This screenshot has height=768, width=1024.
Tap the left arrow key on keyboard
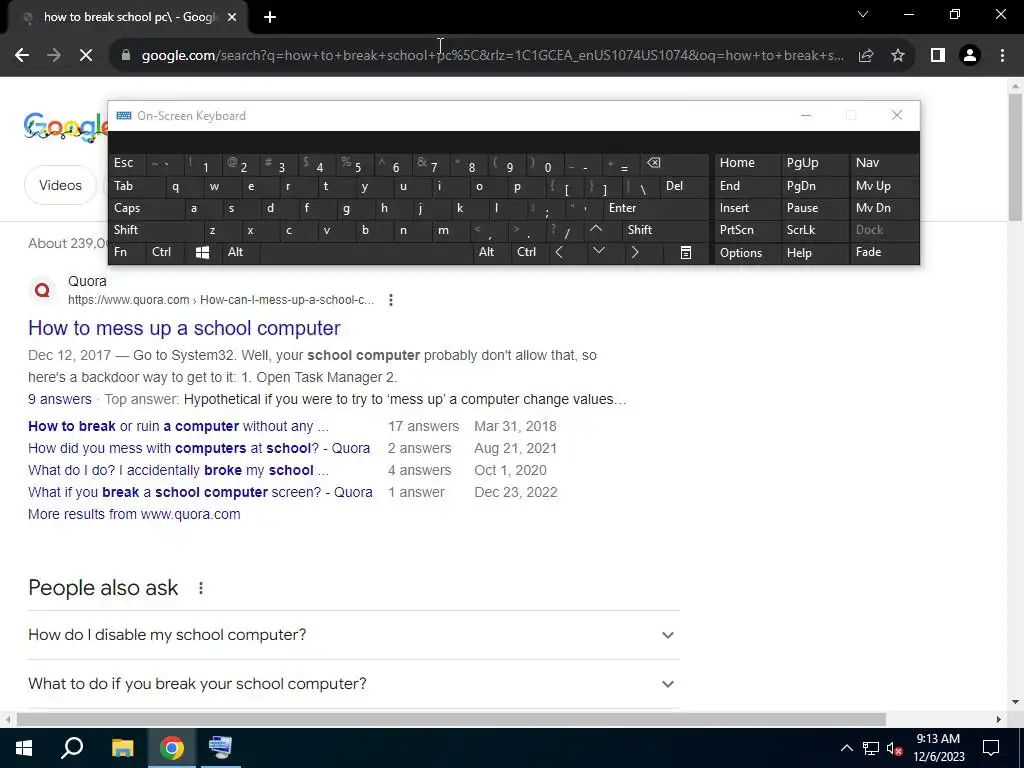click(x=559, y=252)
